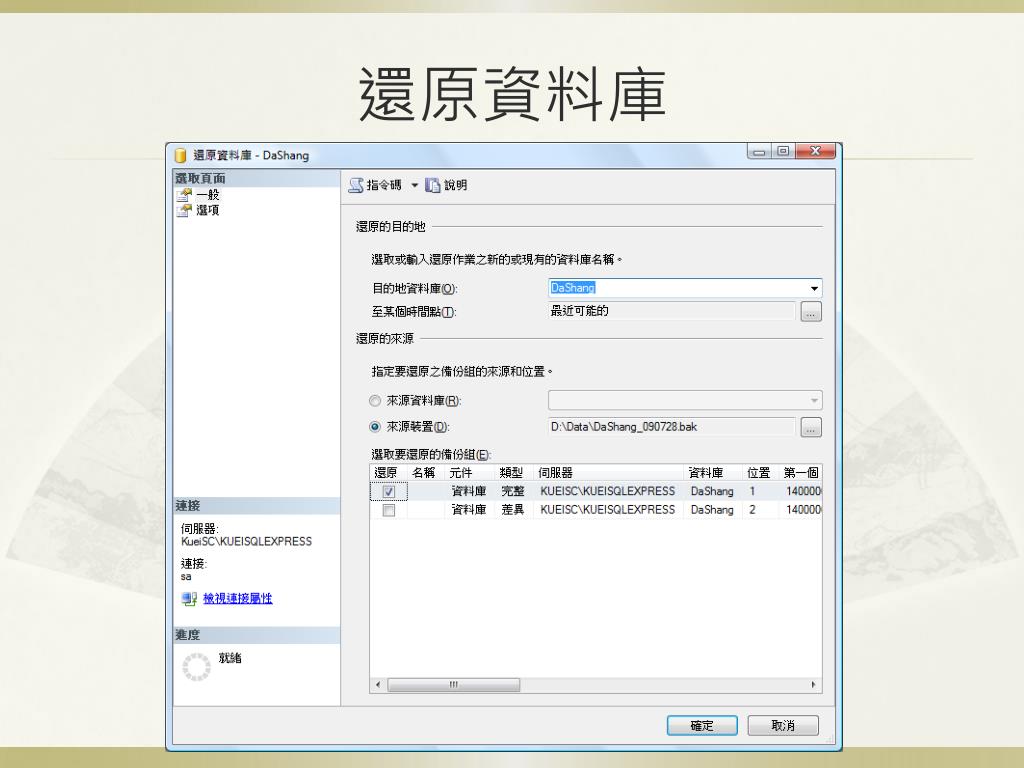Select the 選項 page in left pane
The width and height of the screenshot is (1024, 768).
pyautogui.click(x=208, y=210)
